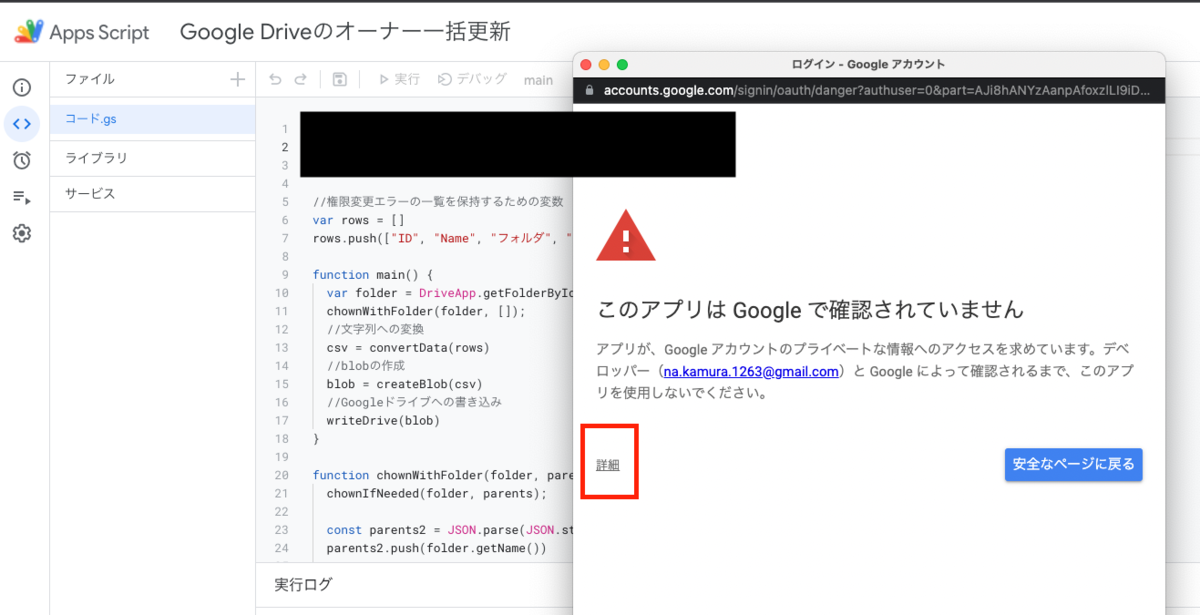Select the Editor code icon in sidebar
Image resolution: width=1200 pixels, height=615 pixels.
tap(22, 124)
